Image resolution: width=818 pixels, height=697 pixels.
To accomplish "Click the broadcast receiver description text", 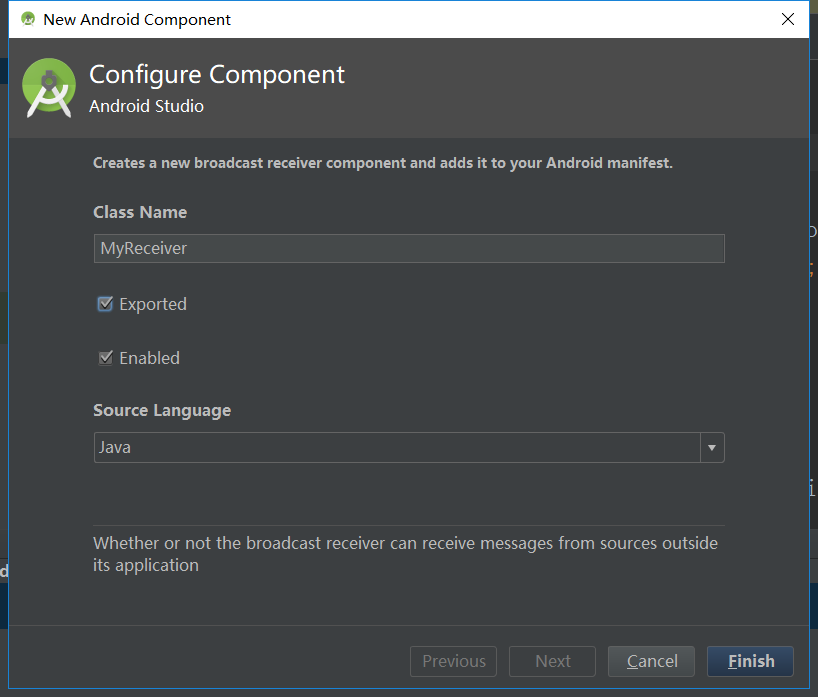I will pos(382,163).
